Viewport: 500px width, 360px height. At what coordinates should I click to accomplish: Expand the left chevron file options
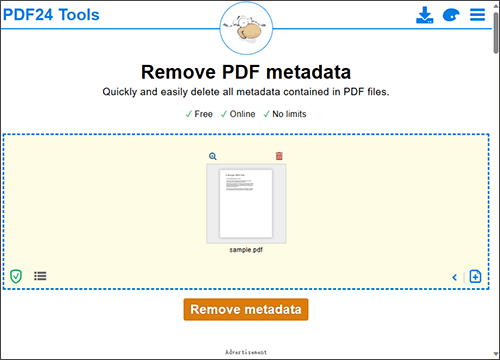point(454,277)
